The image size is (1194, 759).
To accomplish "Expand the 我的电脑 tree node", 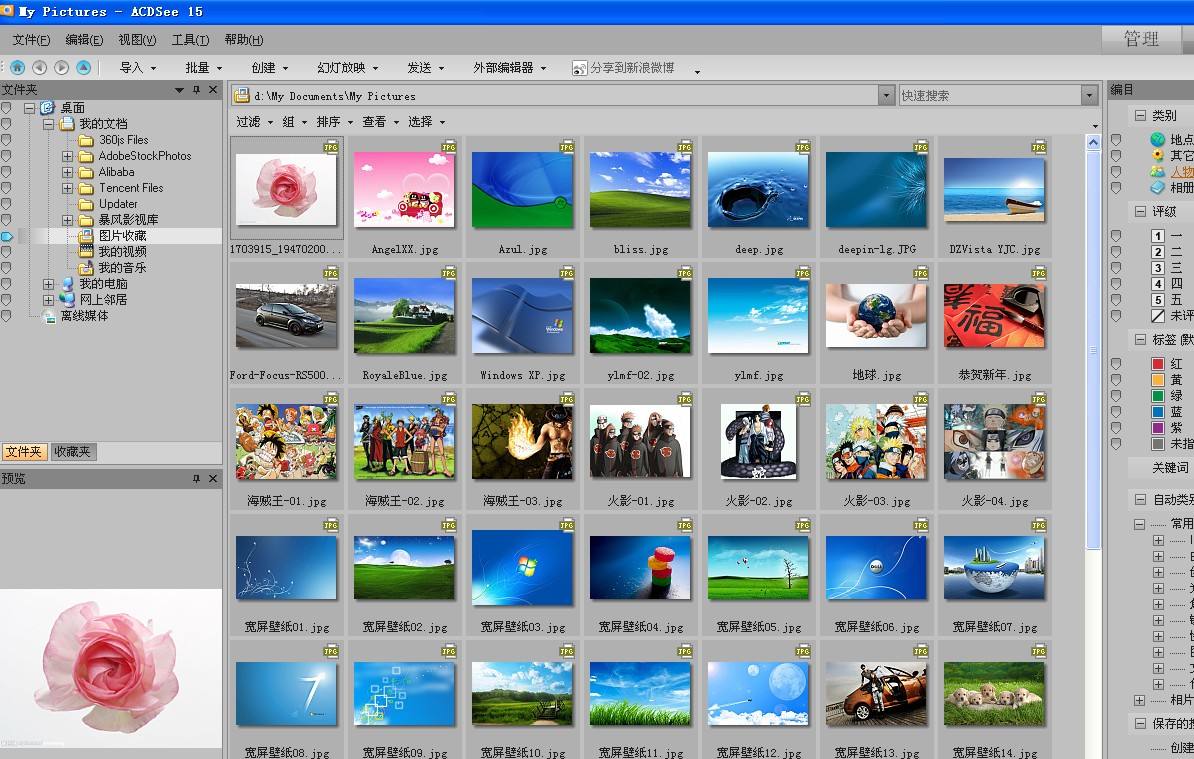I will click(48, 283).
